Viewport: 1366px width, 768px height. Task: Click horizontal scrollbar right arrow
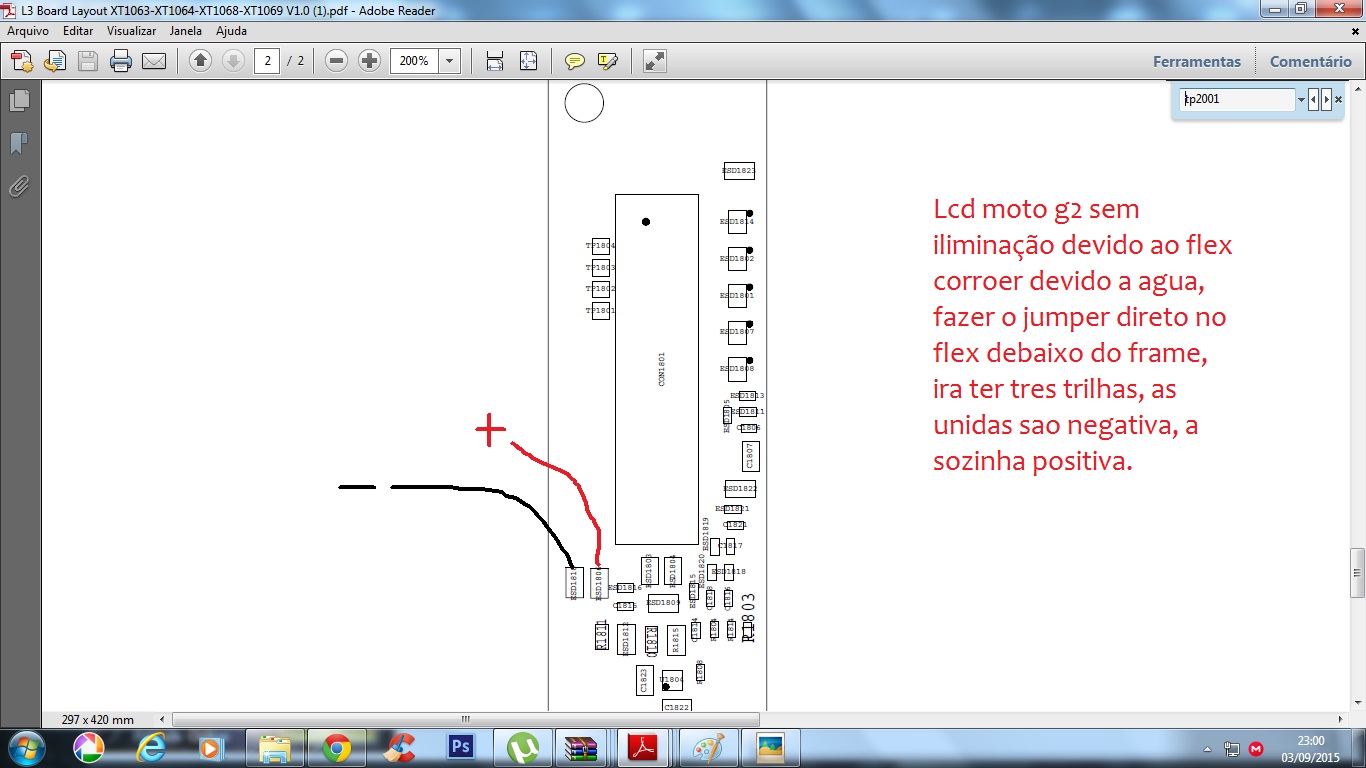tap(1341, 720)
